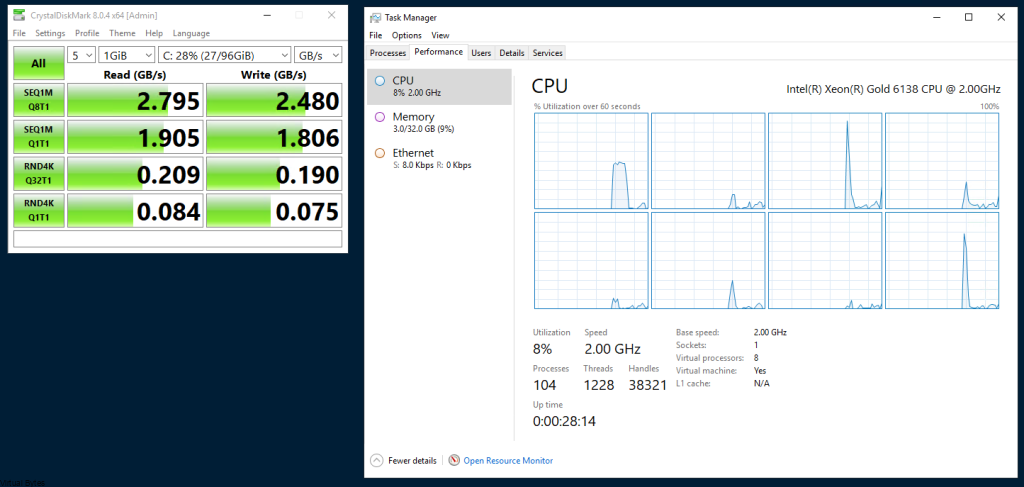Run all benchmarks with the All button

tap(39, 63)
